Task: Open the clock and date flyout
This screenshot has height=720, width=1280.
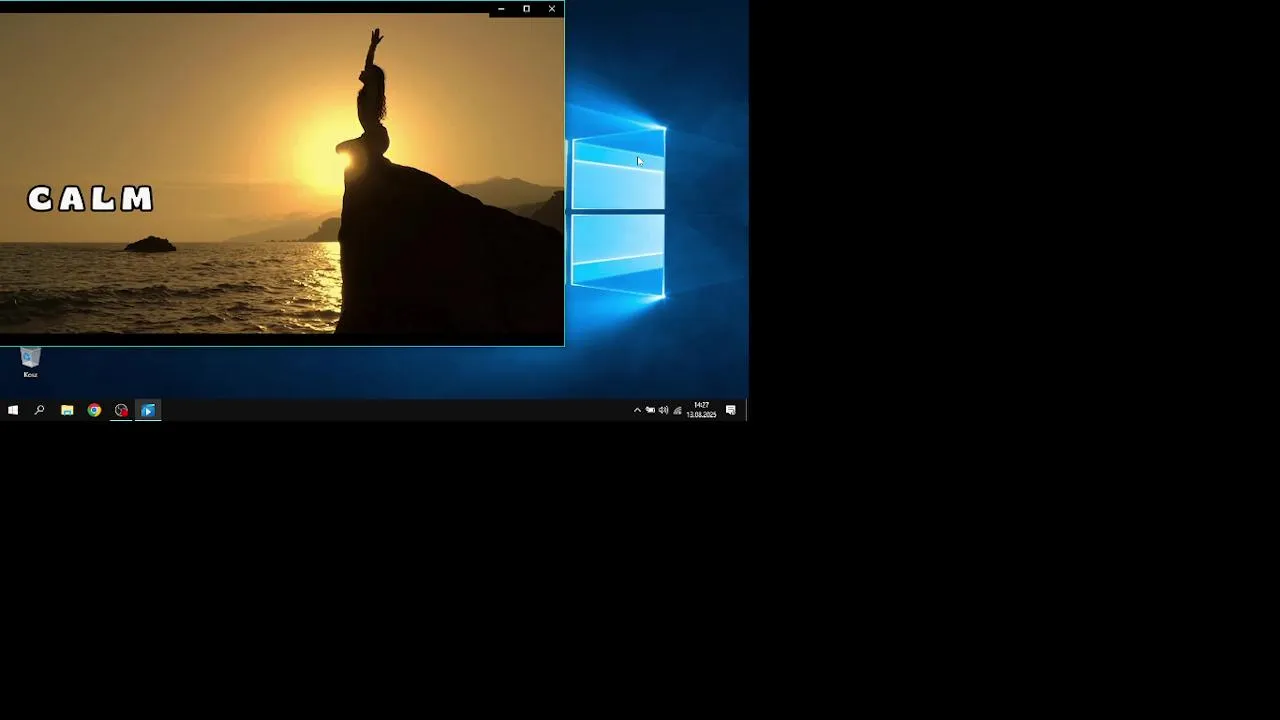Action: (701, 410)
